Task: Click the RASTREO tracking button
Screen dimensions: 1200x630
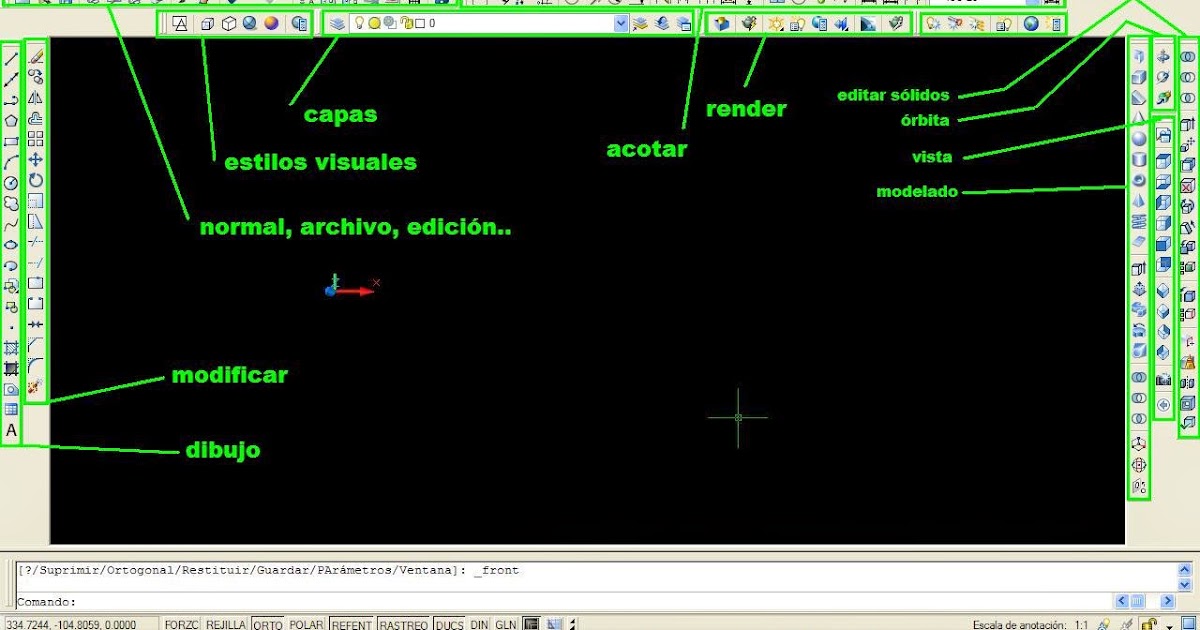Action: click(405, 624)
